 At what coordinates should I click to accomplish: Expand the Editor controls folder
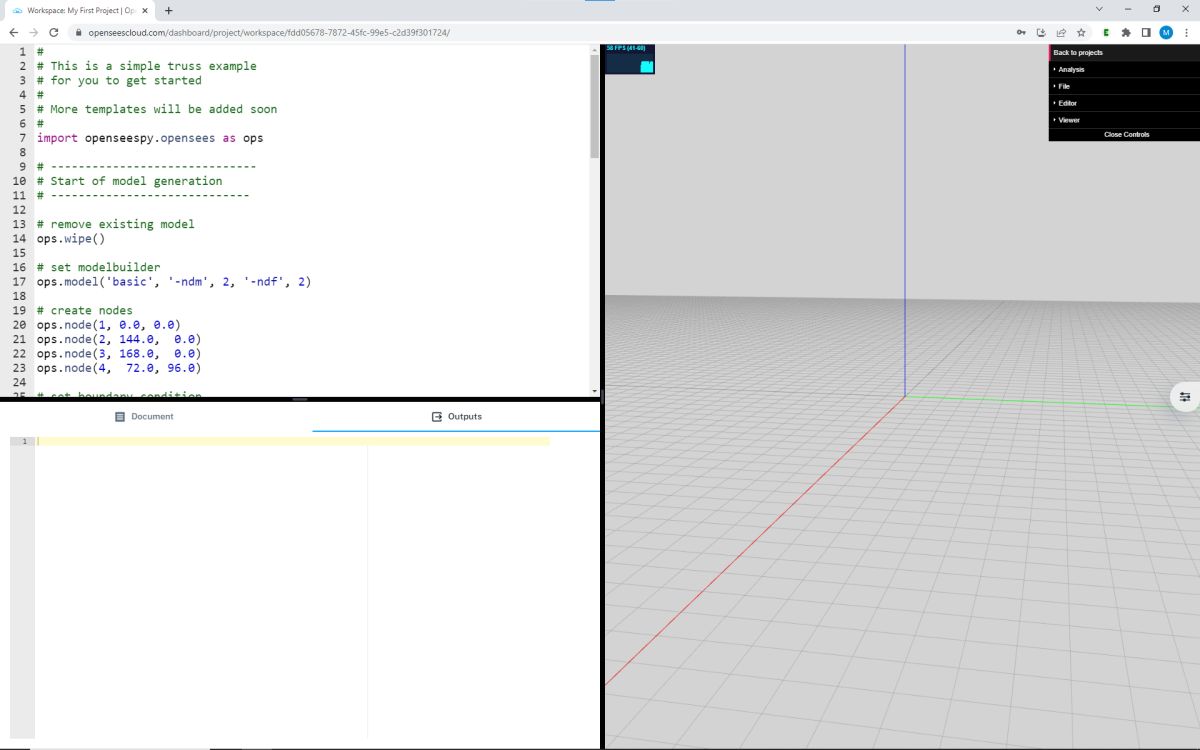click(1124, 103)
